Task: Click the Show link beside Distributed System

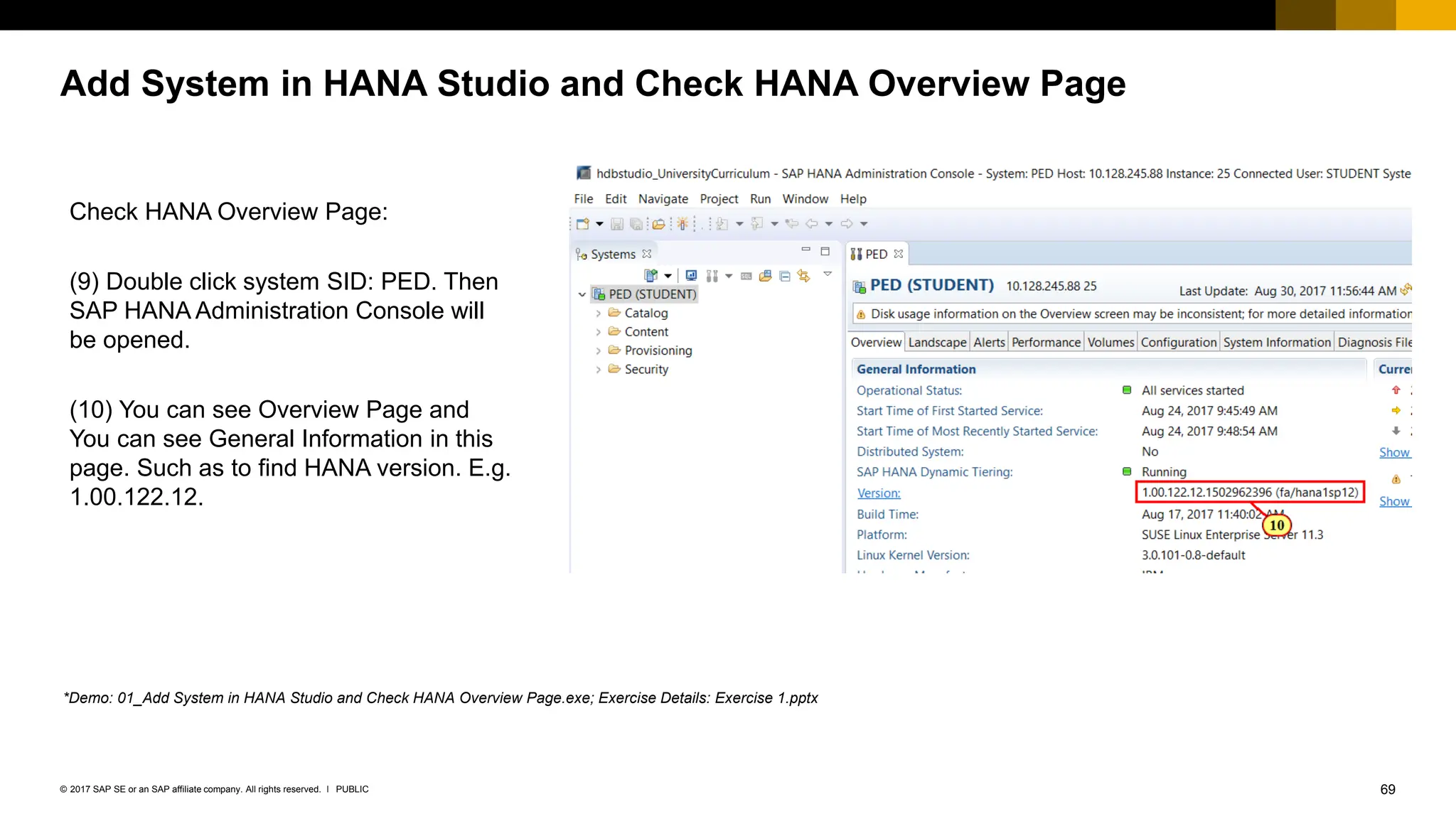Action: (x=1394, y=453)
